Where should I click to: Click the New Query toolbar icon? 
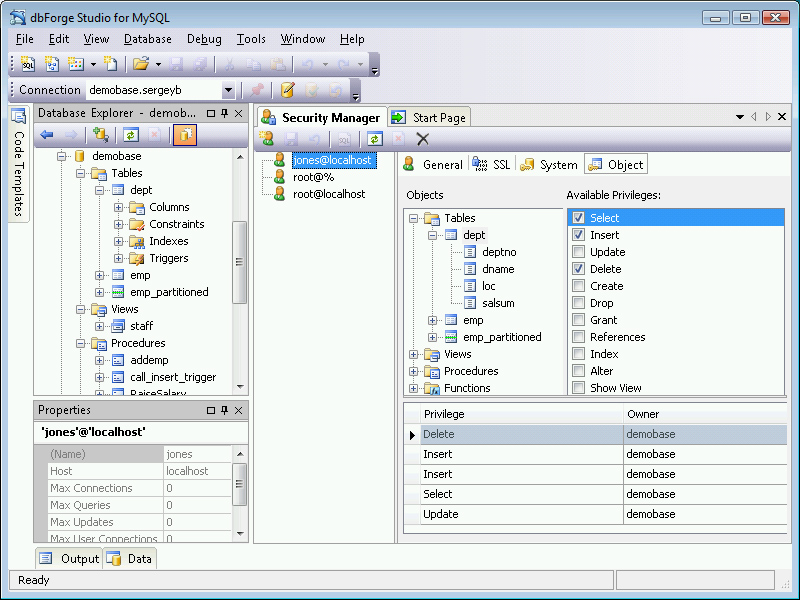[x=52, y=64]
